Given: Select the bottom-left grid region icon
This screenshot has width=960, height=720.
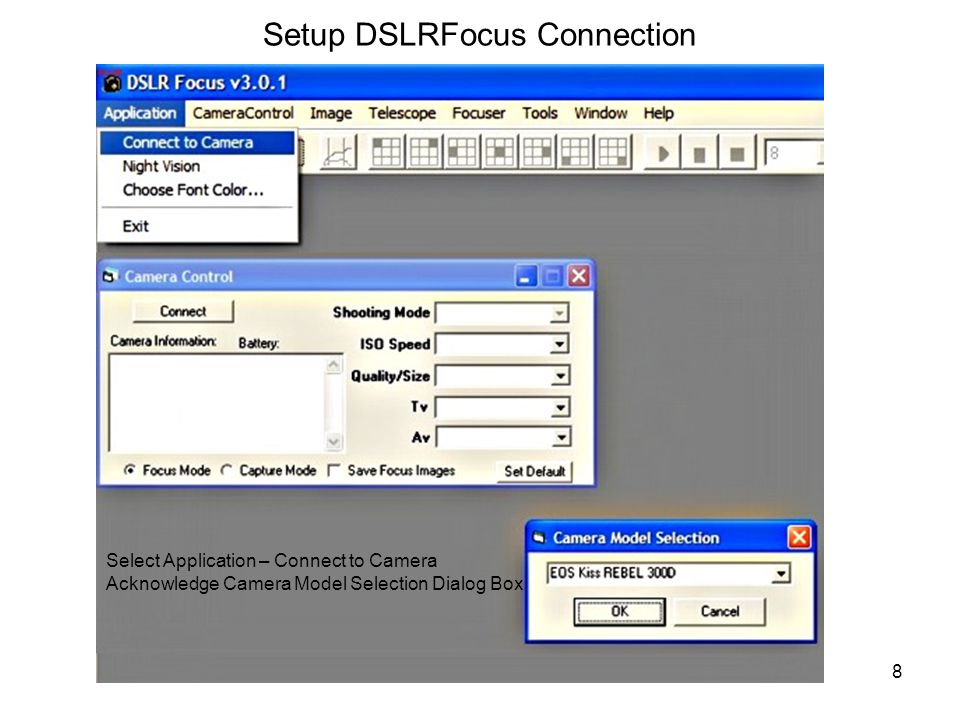Looking at the screenshot, I should point(576,152).
